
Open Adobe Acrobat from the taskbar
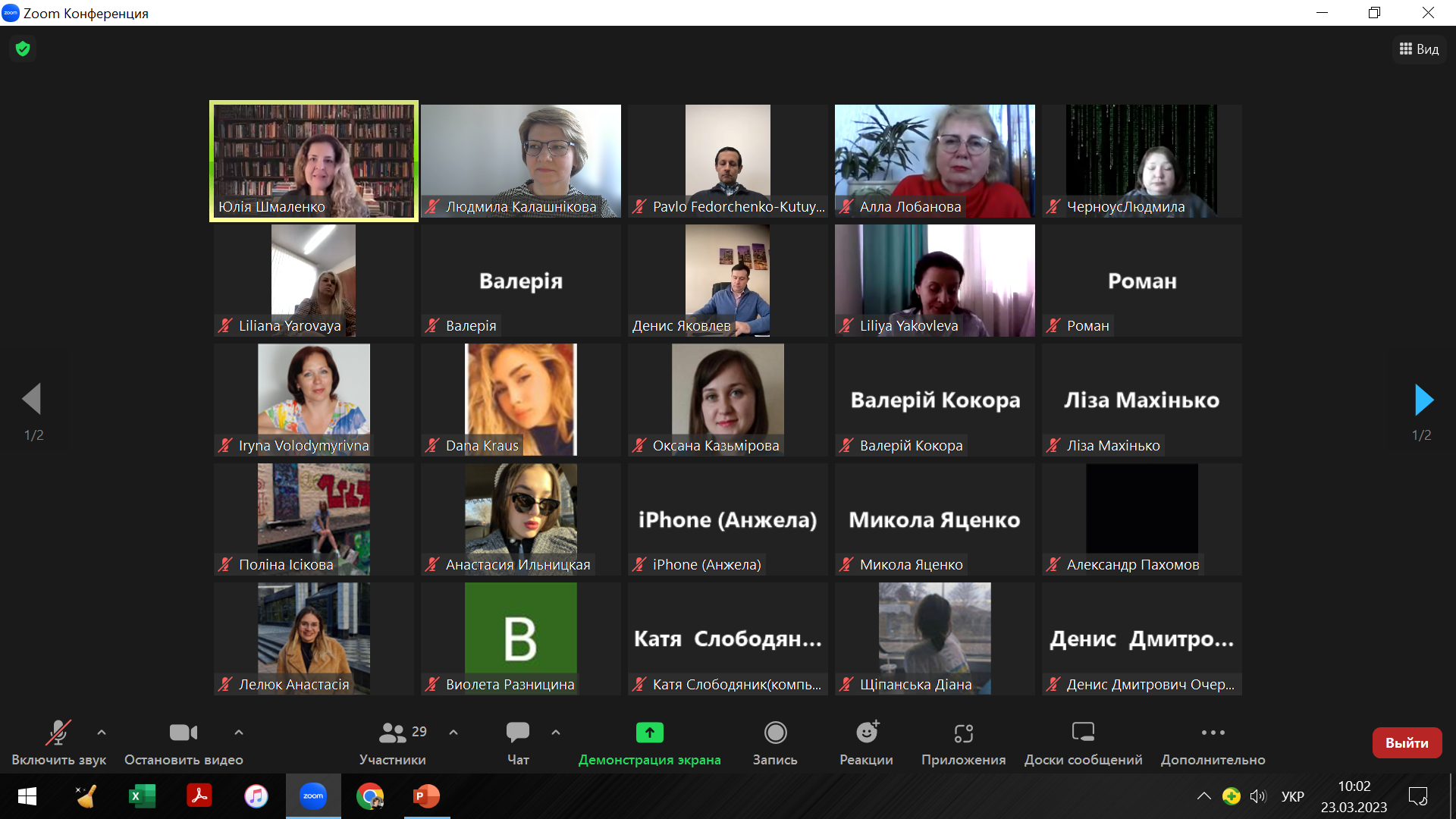(199, 796)
